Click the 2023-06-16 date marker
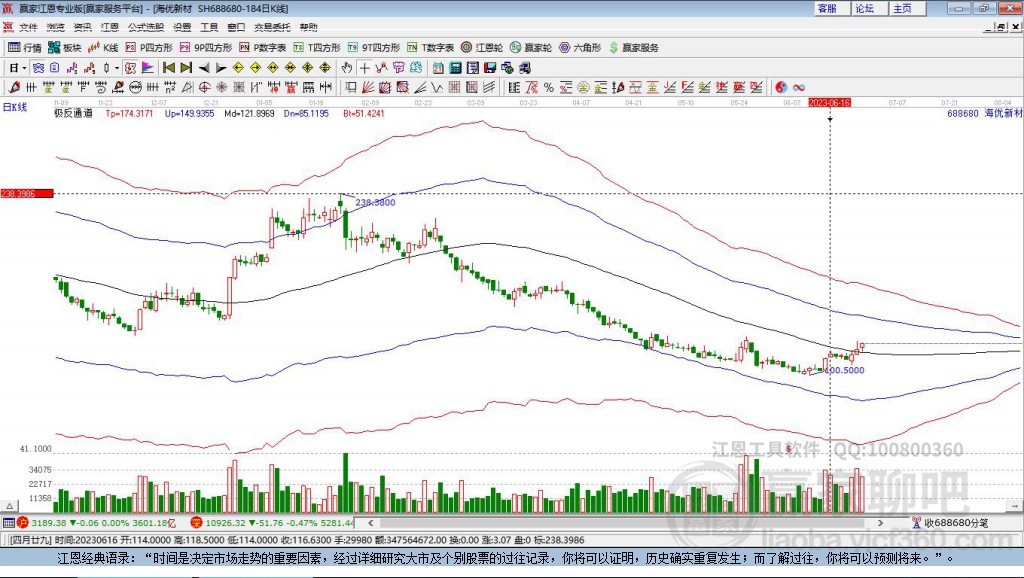1024x578 pixels. pyautogui.click(x=829, y=103)
